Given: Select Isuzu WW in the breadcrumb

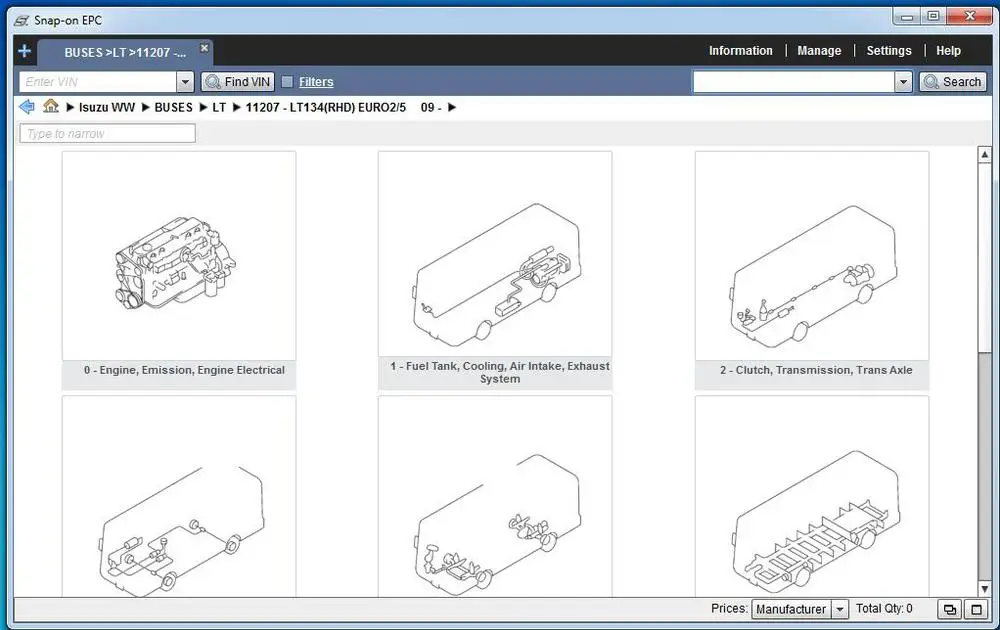Looking at the screenshot, I should 107,107.
